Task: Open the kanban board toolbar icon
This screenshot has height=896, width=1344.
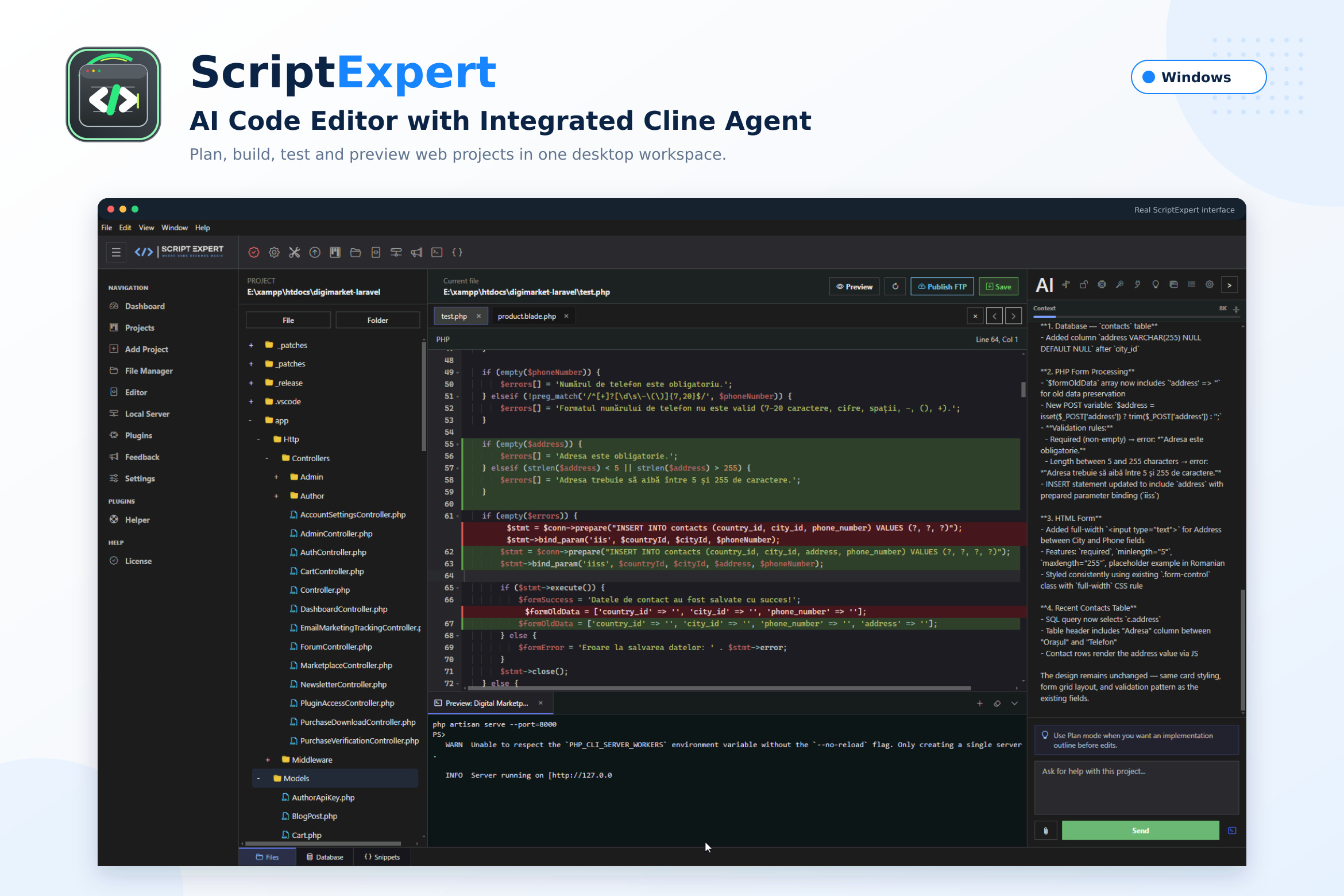Action: 335,252
